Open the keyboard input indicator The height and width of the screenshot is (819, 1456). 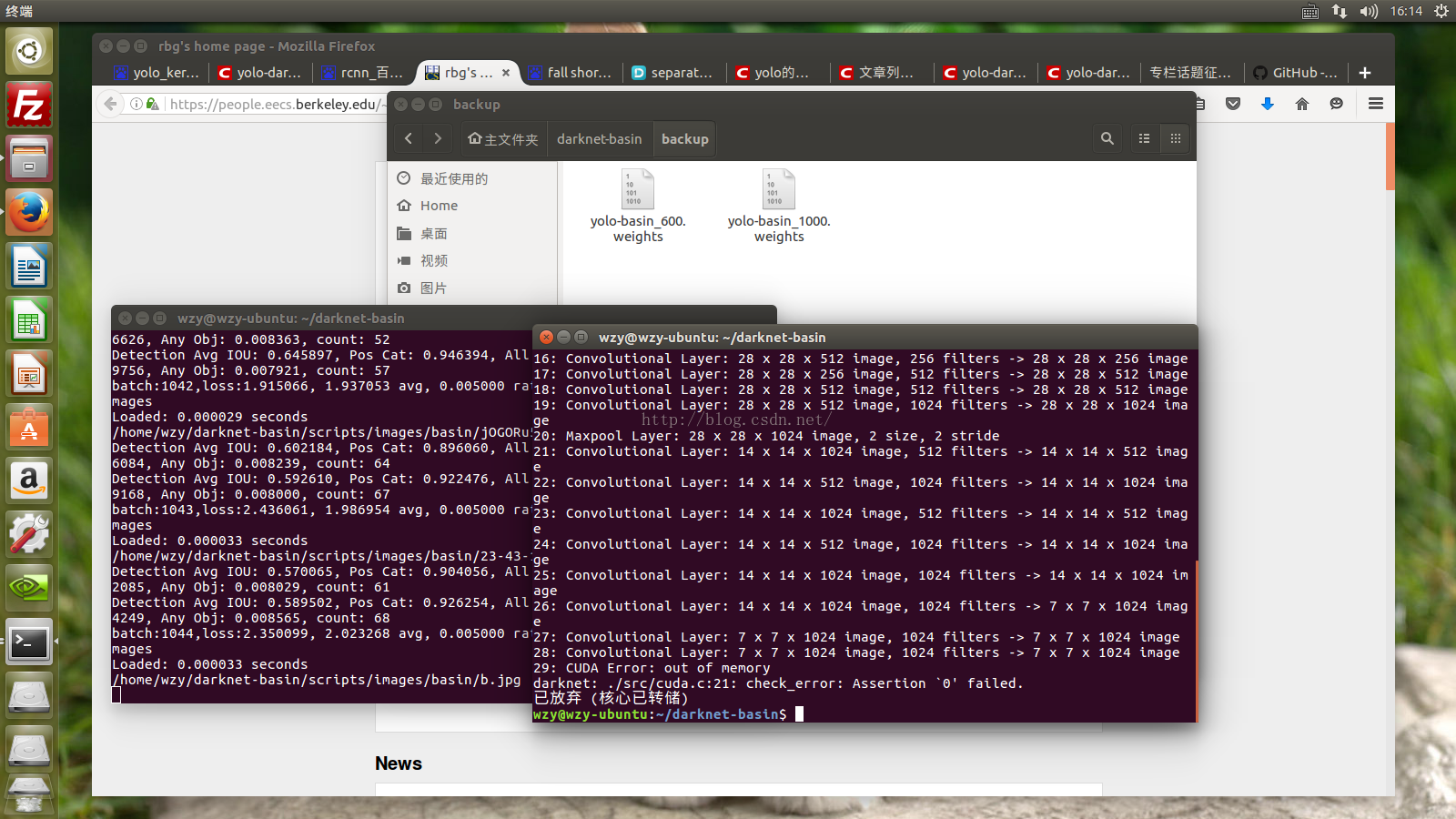(x=1309, y=11)
